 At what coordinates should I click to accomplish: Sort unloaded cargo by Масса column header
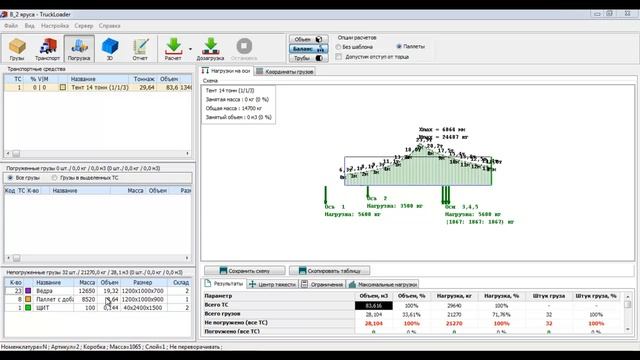click(87, 282)
